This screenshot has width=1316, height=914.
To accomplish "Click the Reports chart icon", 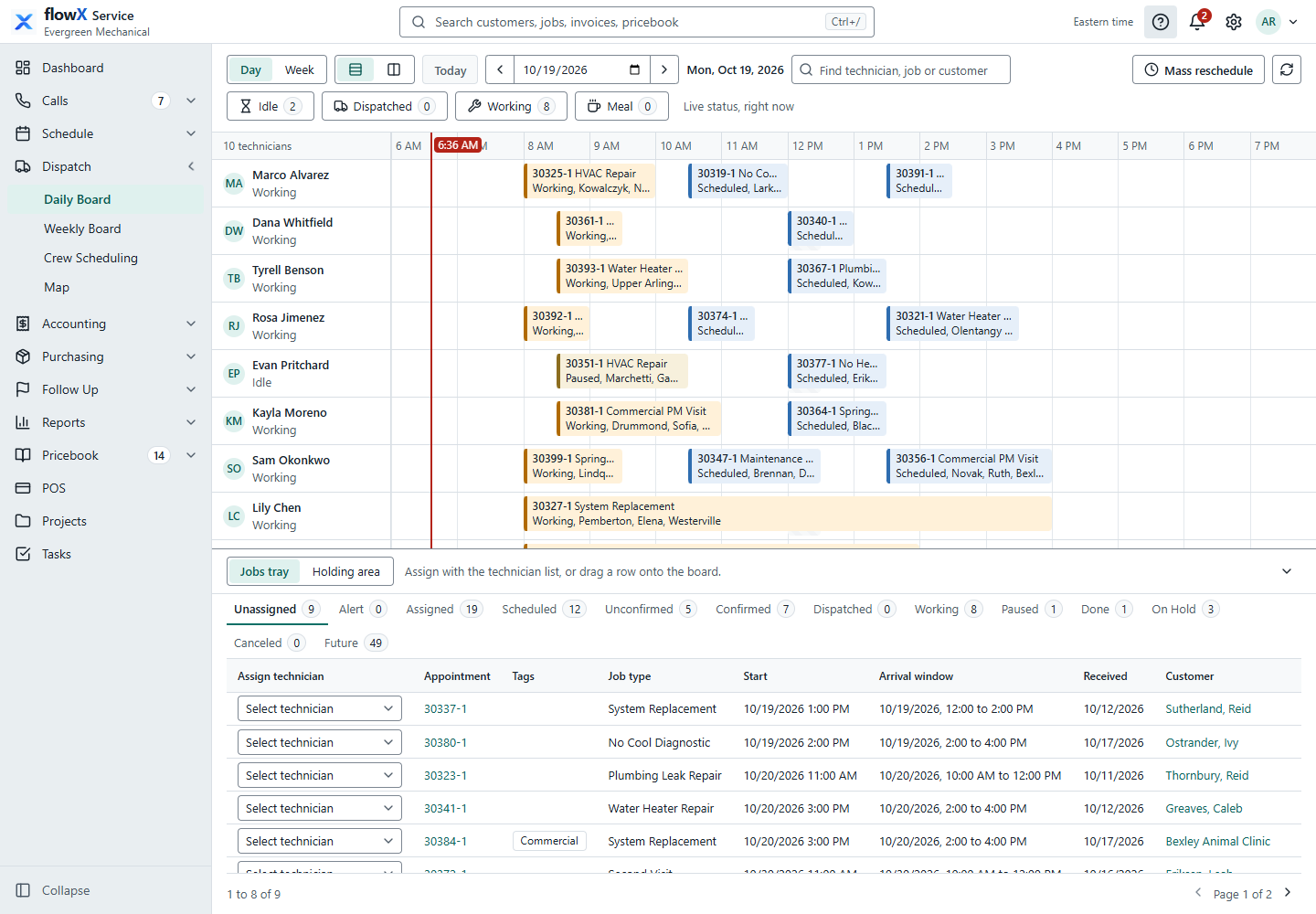I will 23,422.
